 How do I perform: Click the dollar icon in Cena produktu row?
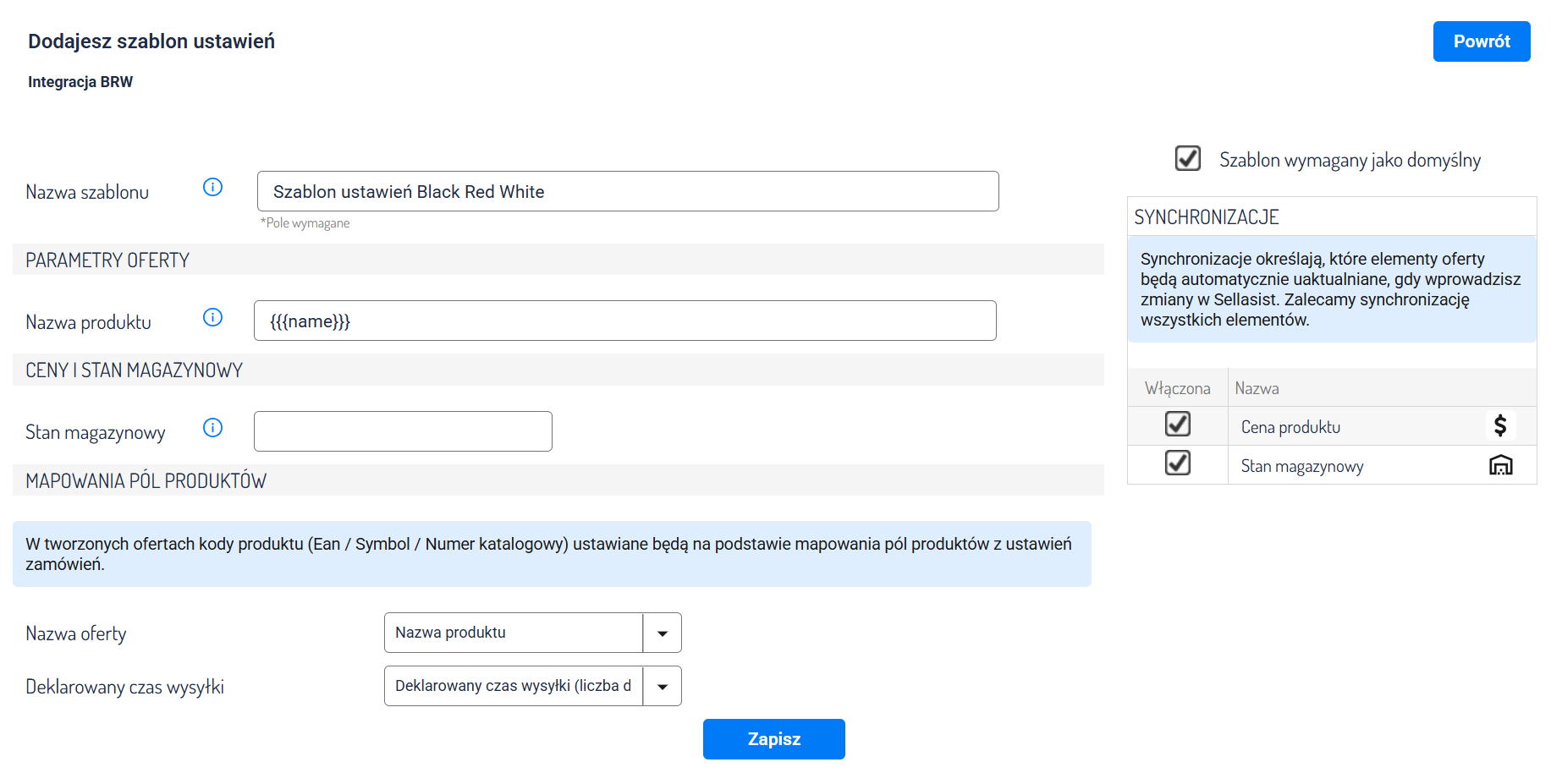1499,425
